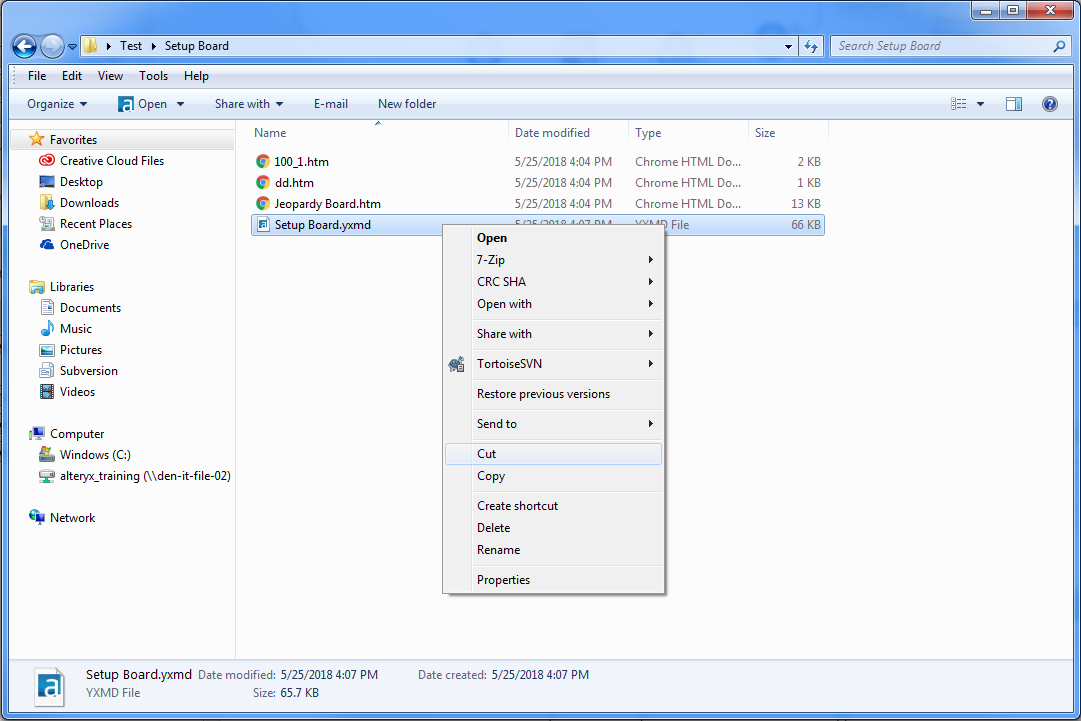Image resolution: width=1081 pixels, height=721 pixels.
Task: Click the TortoiseSVN icon in the context menu
Action: 457,364
